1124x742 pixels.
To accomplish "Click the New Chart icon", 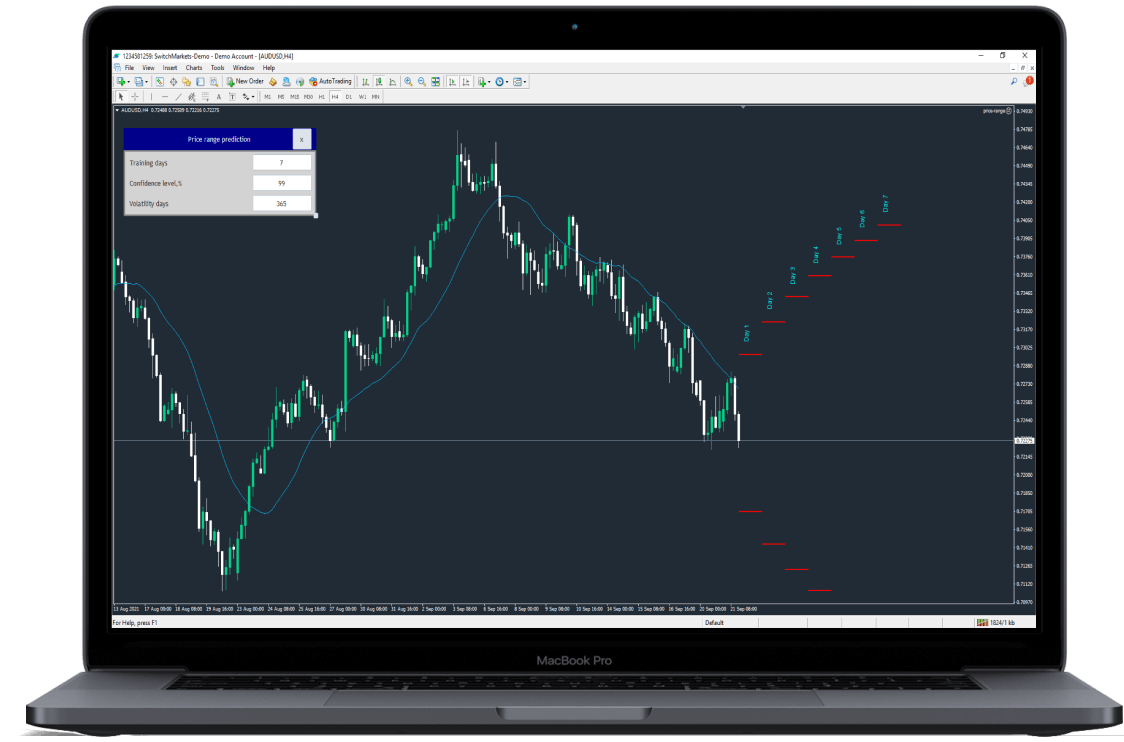I will [120, 82].
